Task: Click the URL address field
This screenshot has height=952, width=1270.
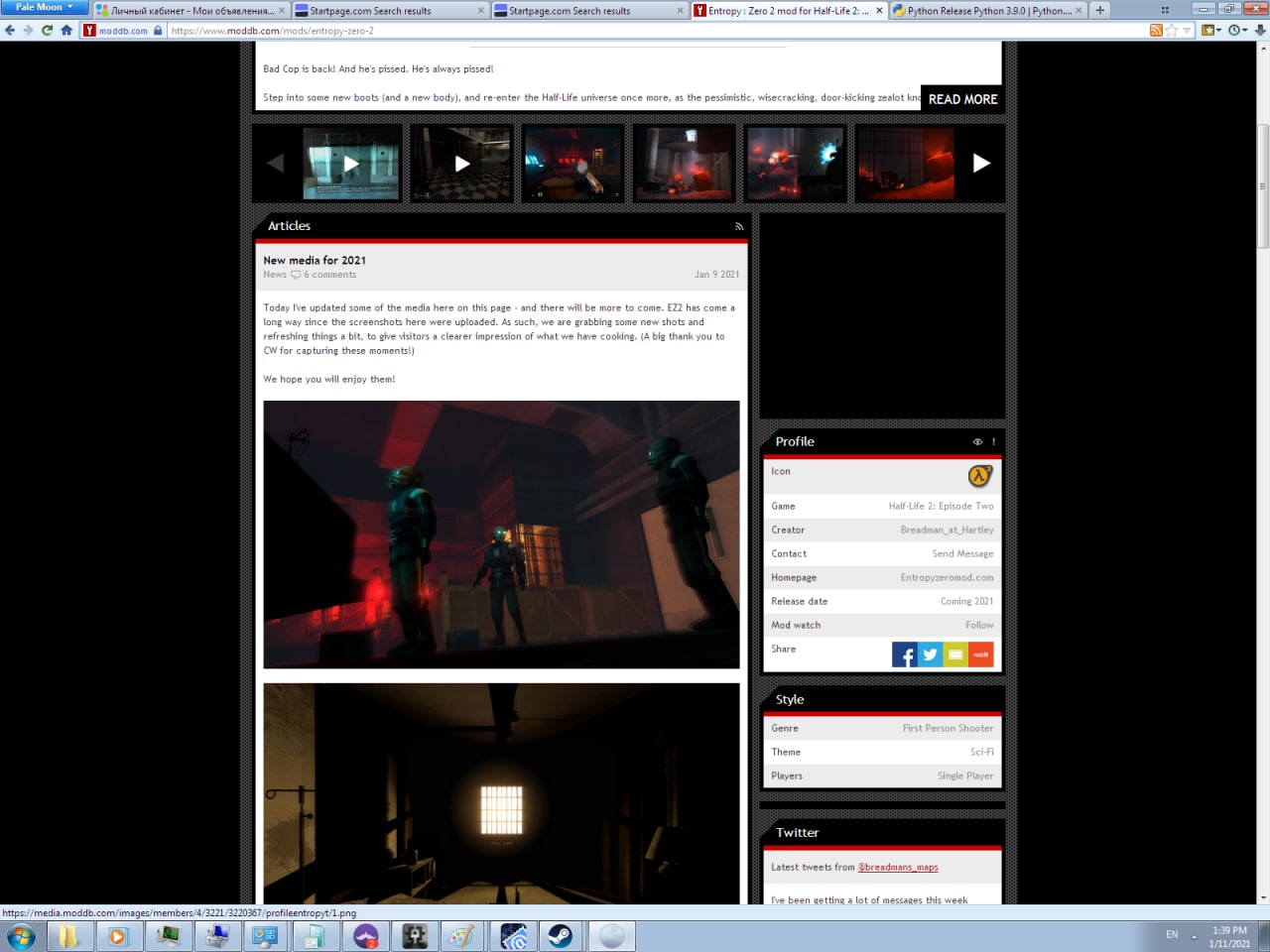Action: [655, 31]
